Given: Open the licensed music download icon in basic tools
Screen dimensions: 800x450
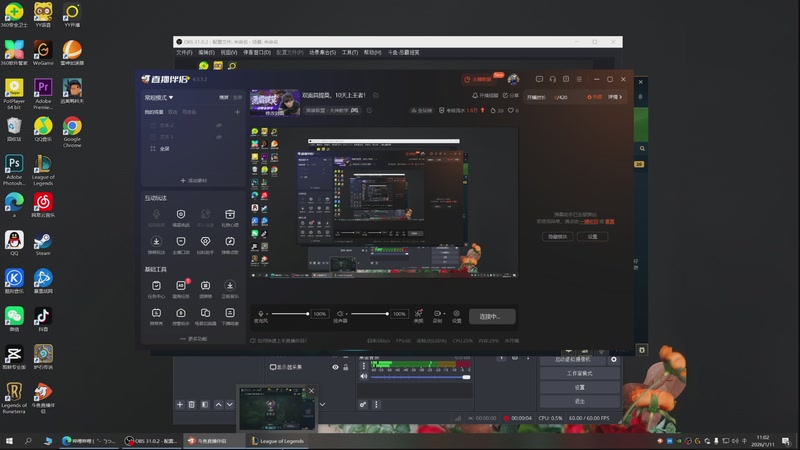Looking at the screenshot, I should [230, 286].
